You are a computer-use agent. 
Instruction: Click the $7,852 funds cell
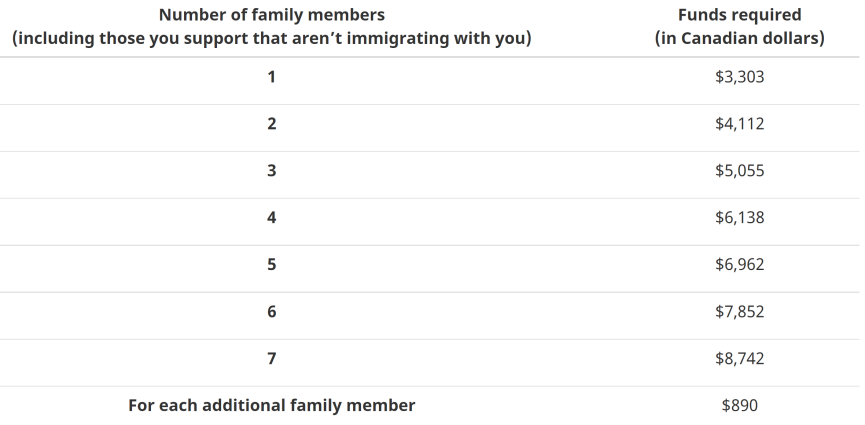pos(739,312)
